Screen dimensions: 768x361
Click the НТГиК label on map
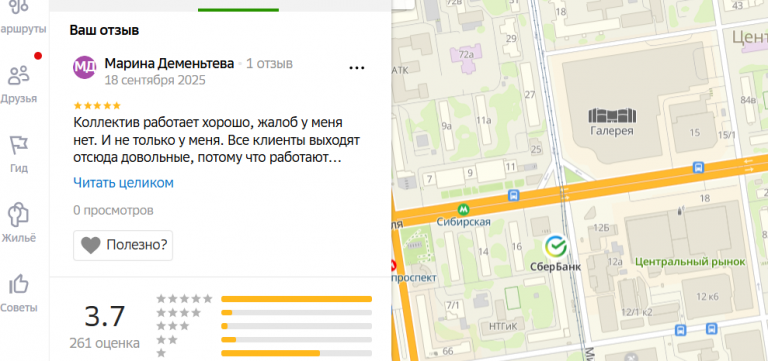pos(503,326)
